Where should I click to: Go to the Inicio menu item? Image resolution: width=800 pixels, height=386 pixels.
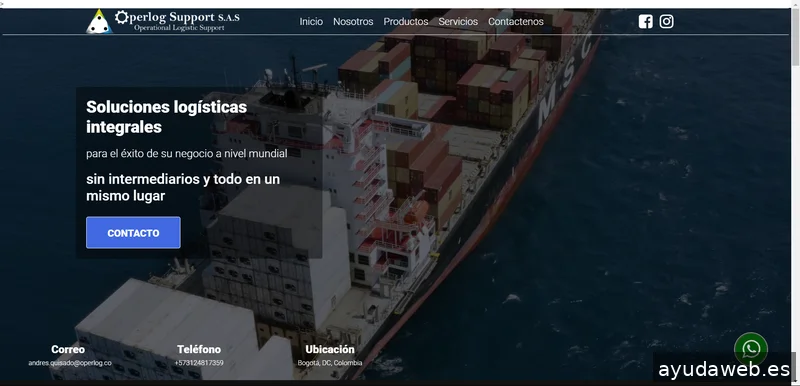(311, 21)
